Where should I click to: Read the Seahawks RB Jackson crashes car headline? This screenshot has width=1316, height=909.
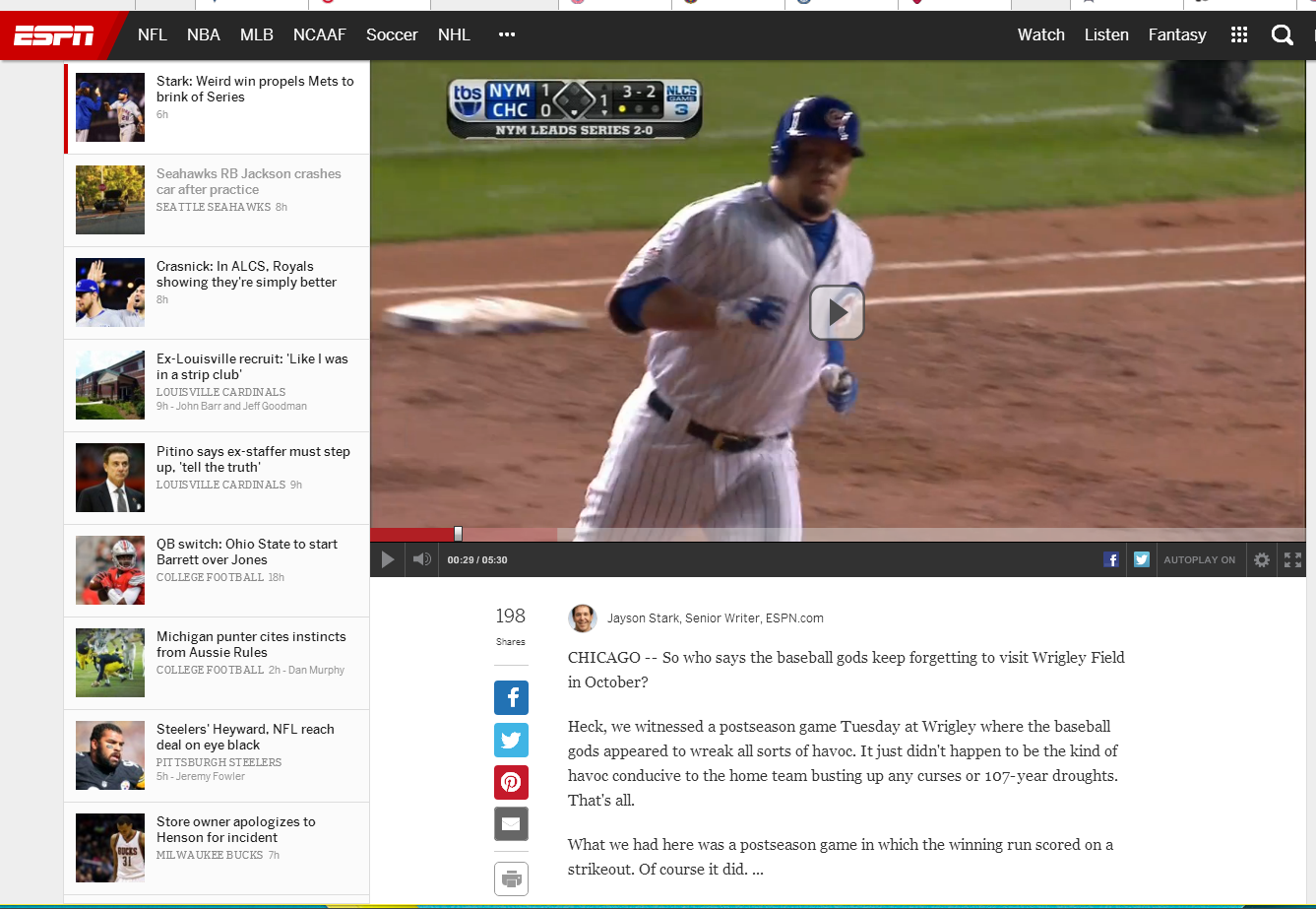[x=249, y=181]
